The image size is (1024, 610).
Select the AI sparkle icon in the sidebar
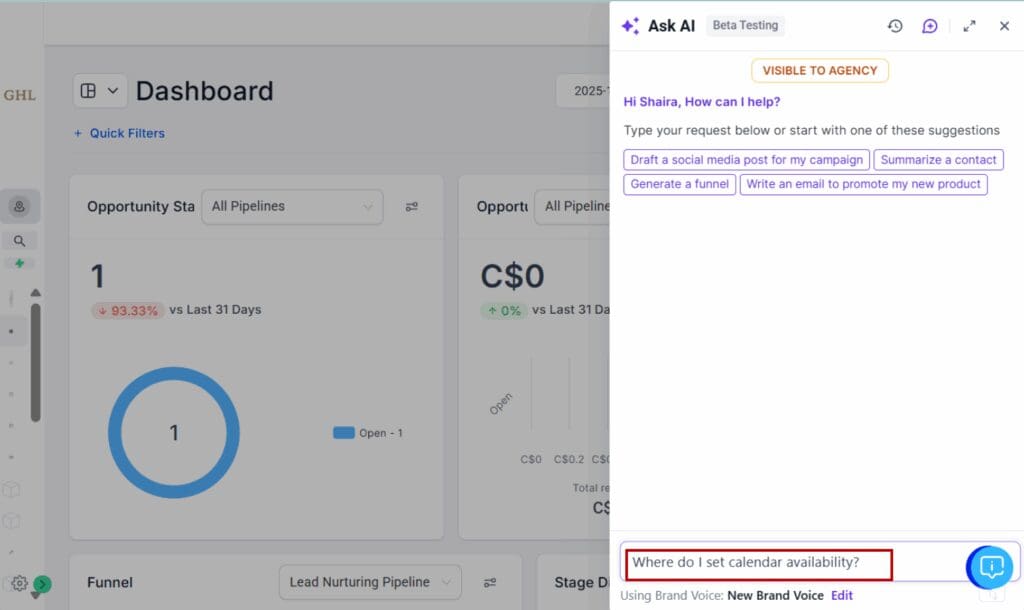pos(20,263)
